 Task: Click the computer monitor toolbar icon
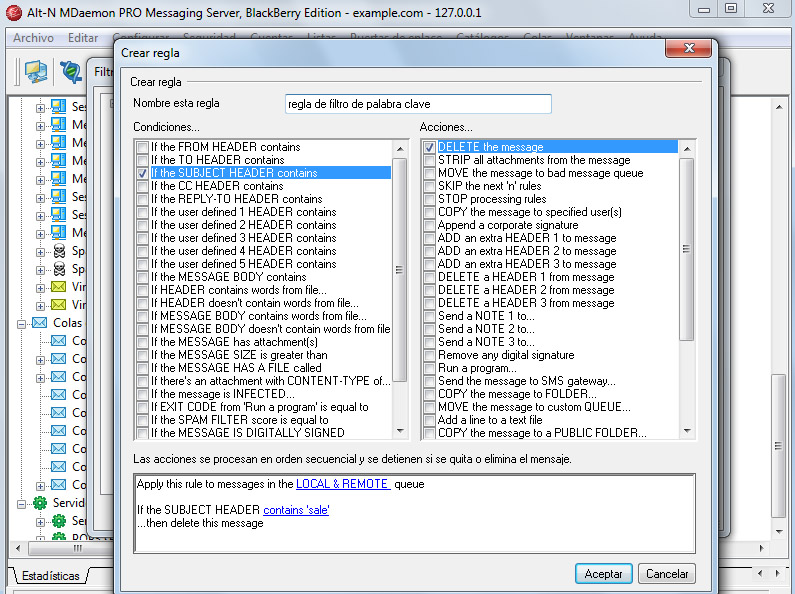click(x=36, y=71)
